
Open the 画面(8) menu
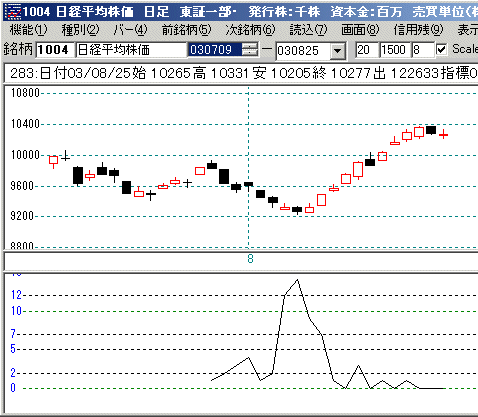[x=360, y=30]
